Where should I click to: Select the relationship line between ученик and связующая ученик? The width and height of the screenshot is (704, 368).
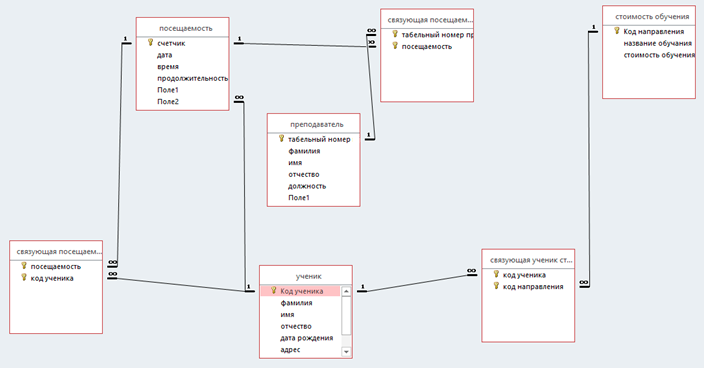(x=418, y=283)
